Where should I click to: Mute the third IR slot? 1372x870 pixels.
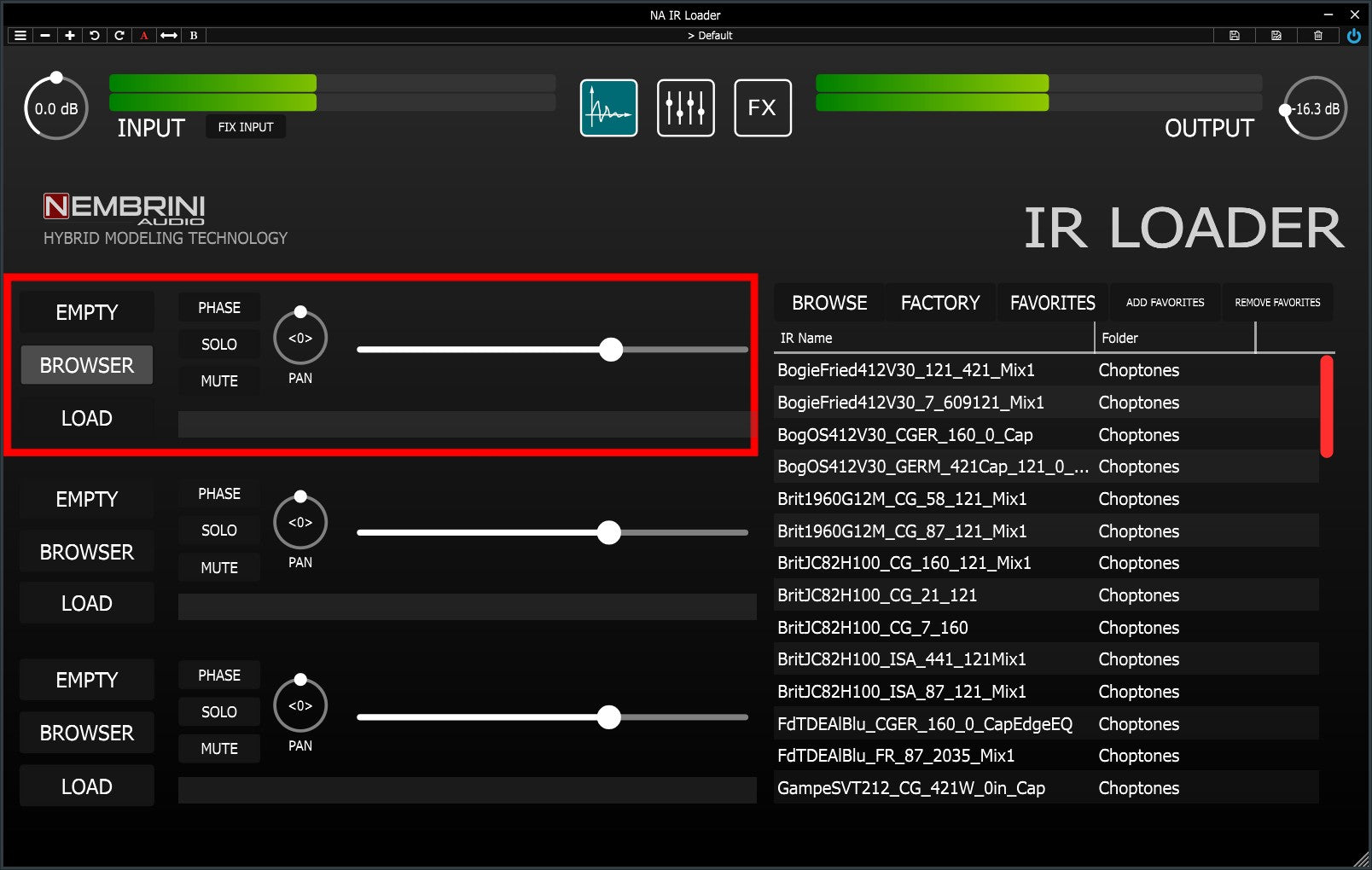tap(219, 749)
